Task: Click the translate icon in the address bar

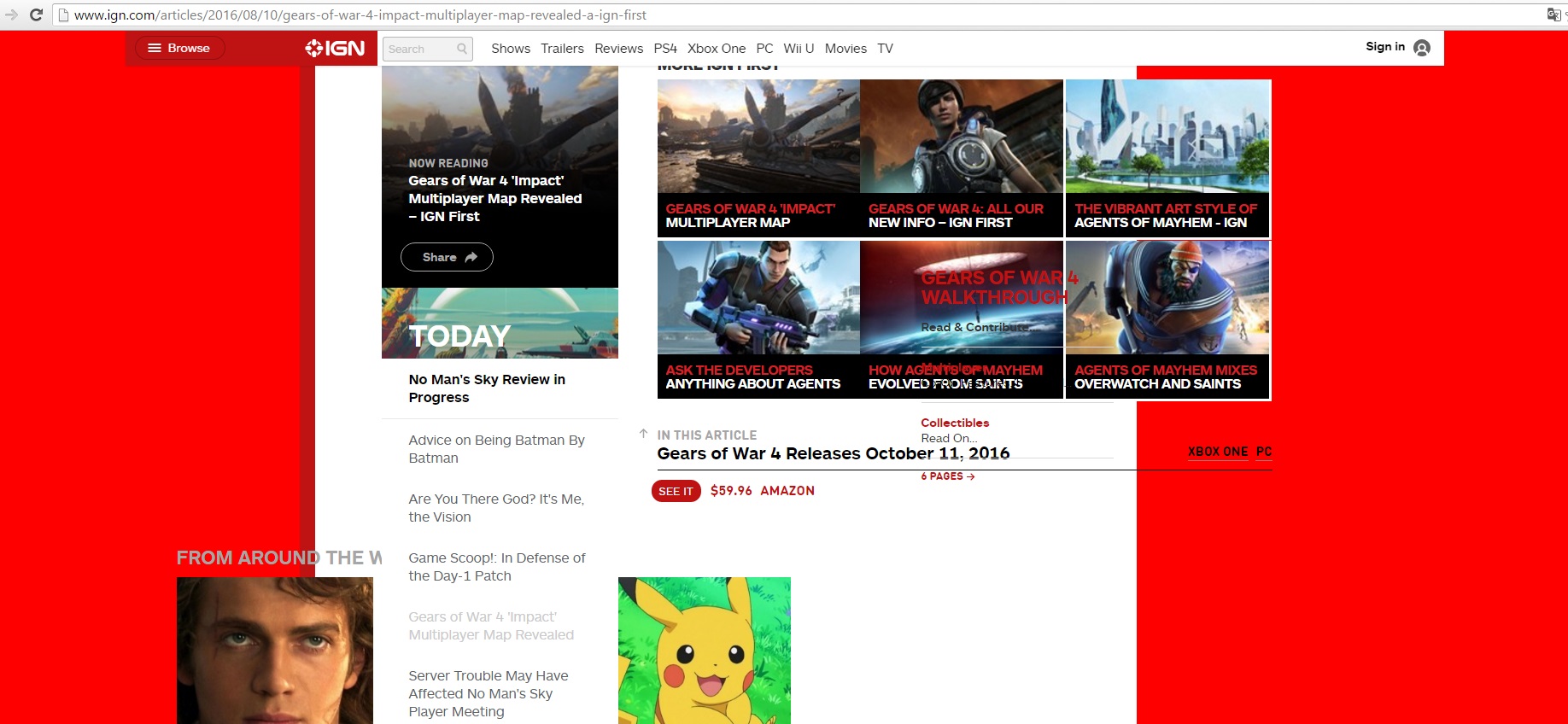Action: (1553, 15)
